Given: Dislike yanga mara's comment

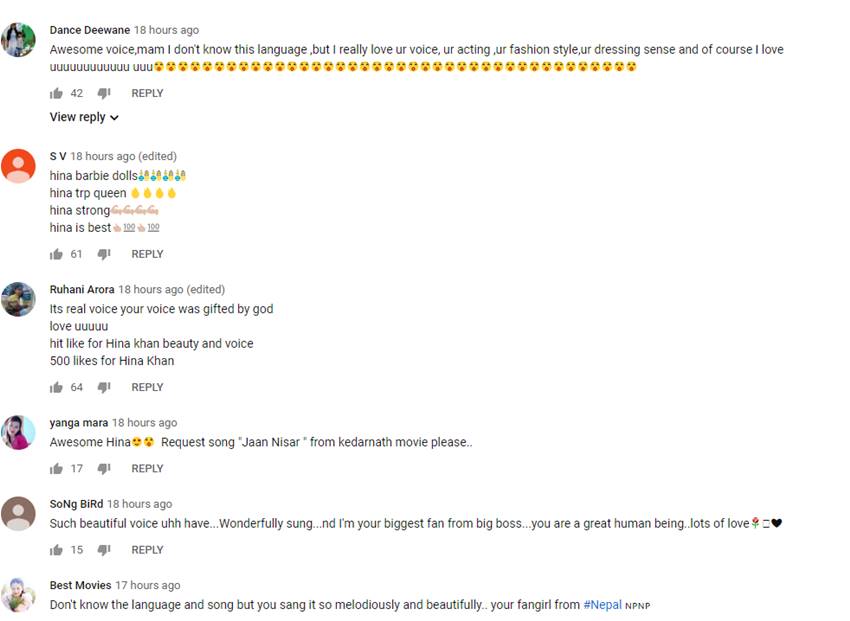Looking at the screenshot, I should 104,468.
